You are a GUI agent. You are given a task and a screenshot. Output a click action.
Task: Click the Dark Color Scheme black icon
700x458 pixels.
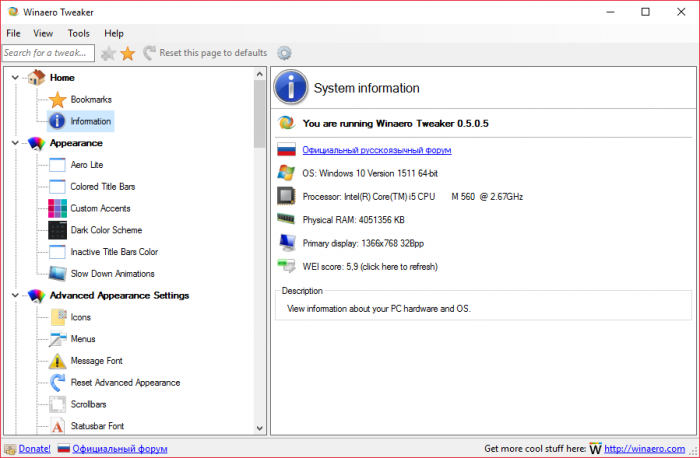click(57, 230)
